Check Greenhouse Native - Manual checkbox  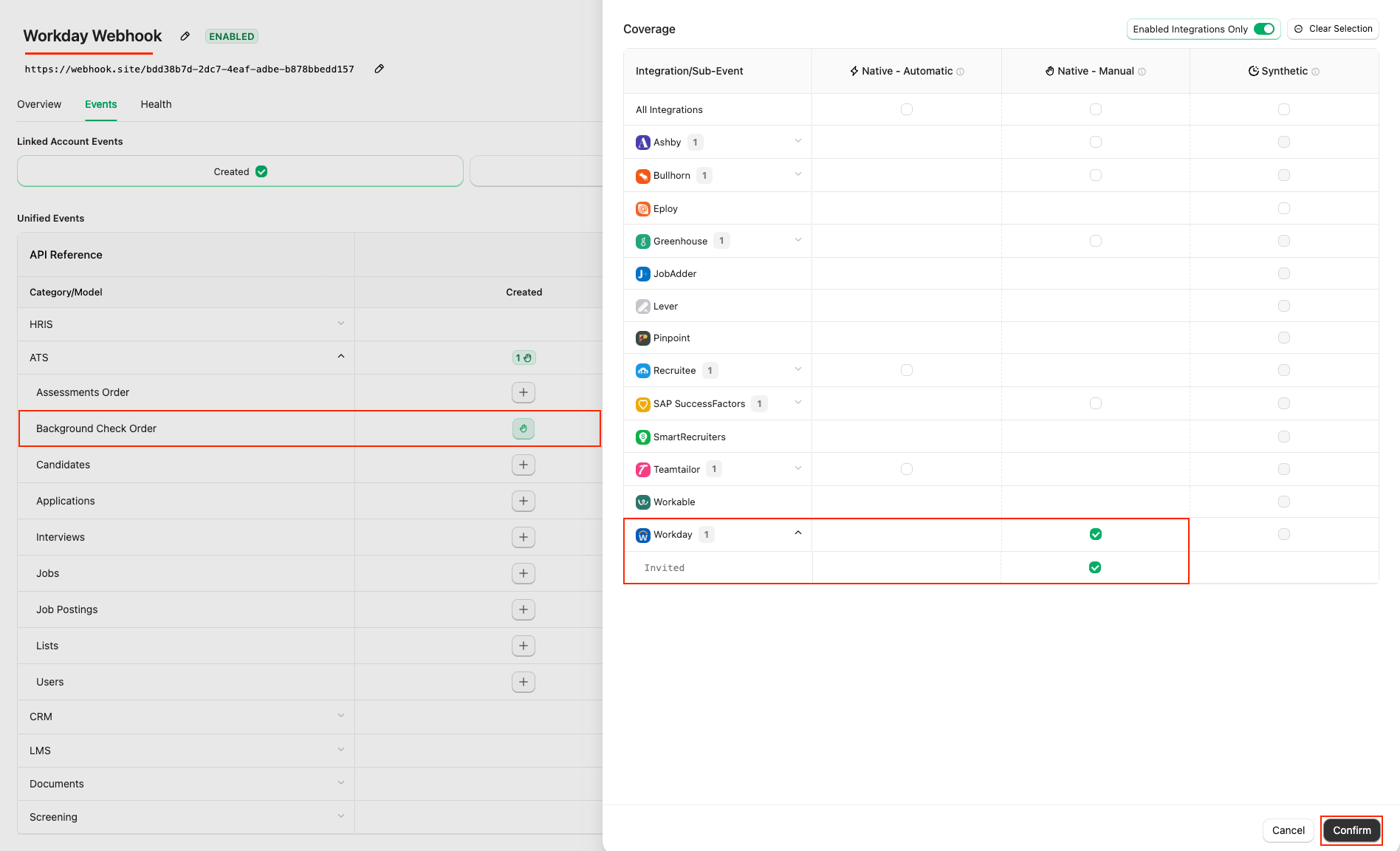point(1096,241)
